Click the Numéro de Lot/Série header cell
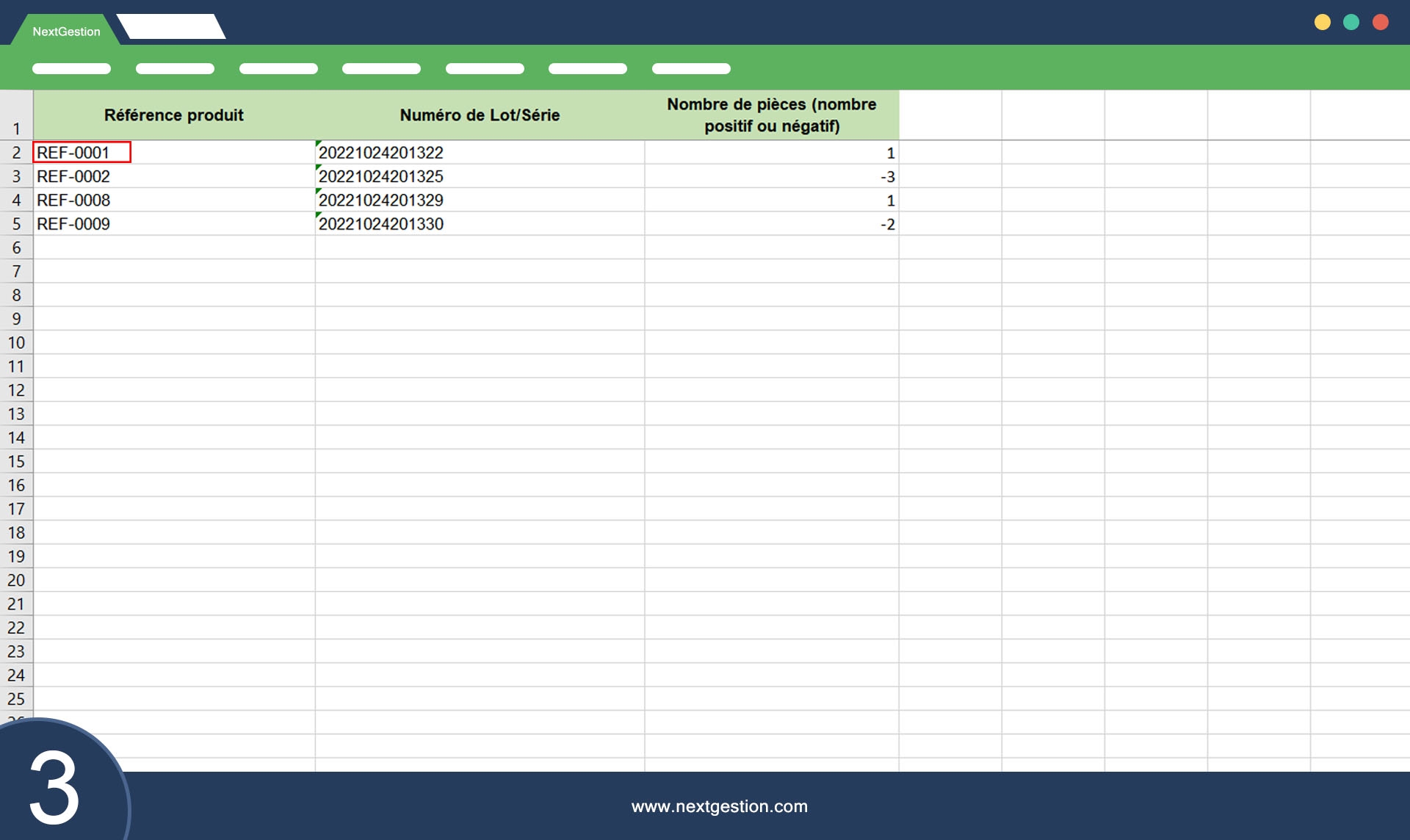 479,115
